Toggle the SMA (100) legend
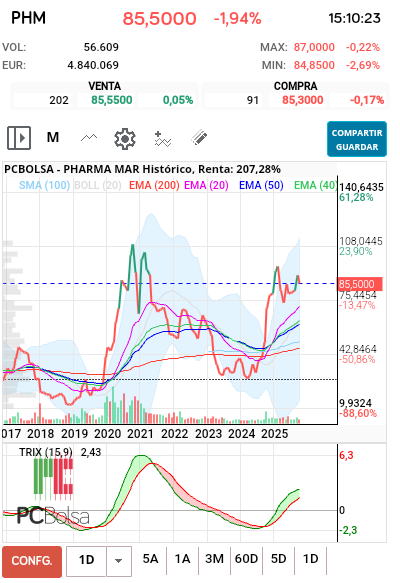This screenshot has width=400, height=583. pyautogui.click(x=44, y=186)
